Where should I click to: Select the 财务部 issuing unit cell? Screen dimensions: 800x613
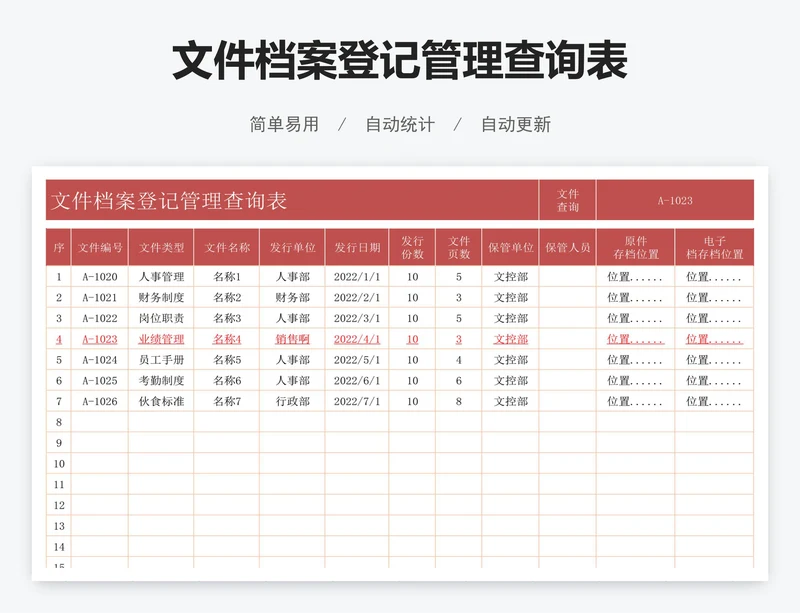coord(292,298)
